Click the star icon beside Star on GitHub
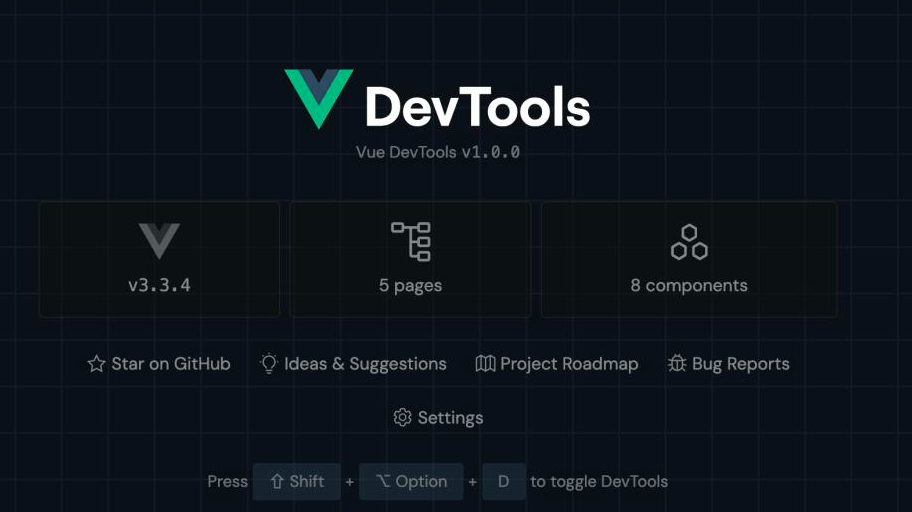This screenshot has height=512, width=912. [x=97, y=364]
